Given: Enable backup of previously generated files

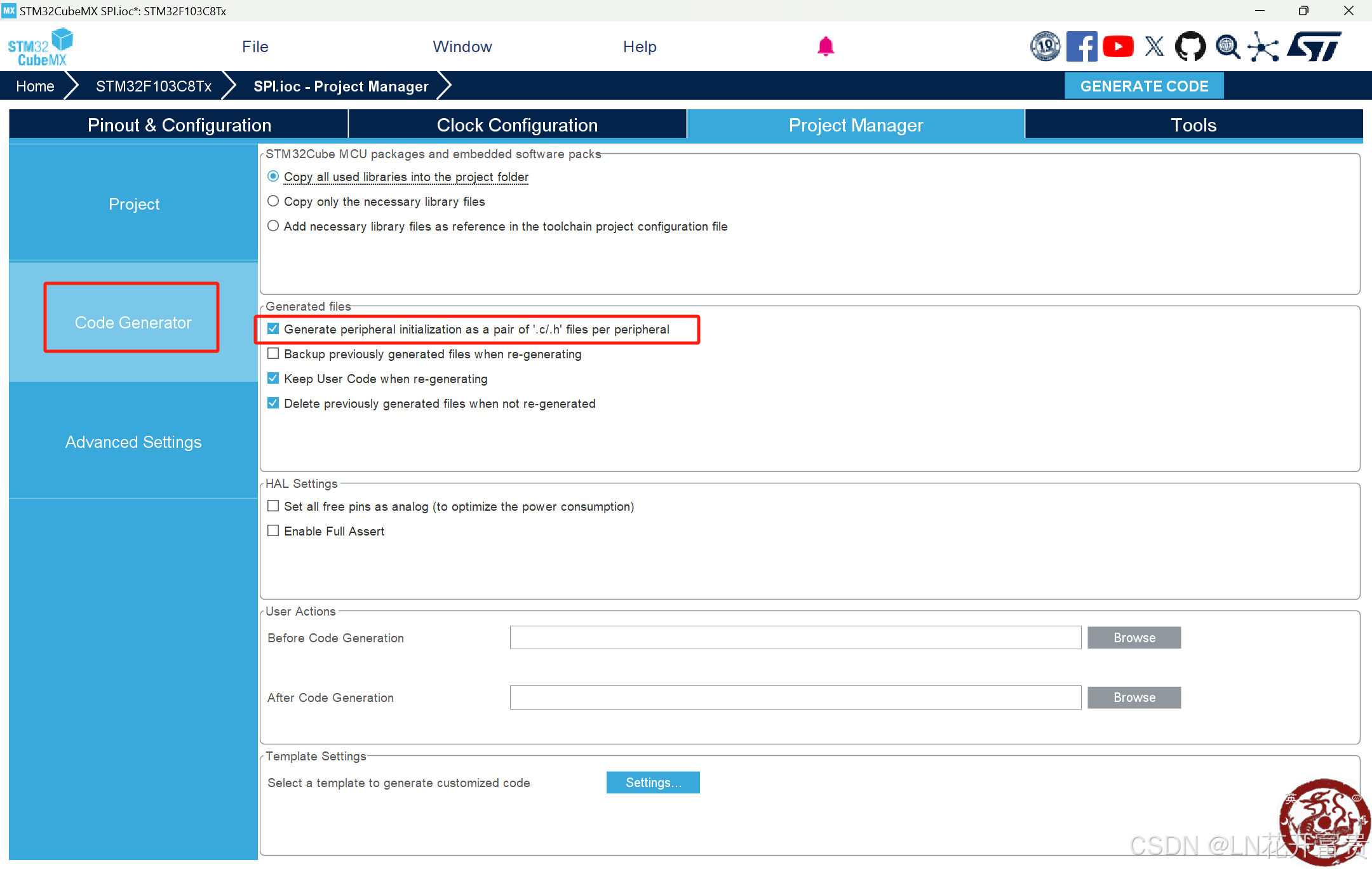Looking at the screenshot, I should pos(273,354).
